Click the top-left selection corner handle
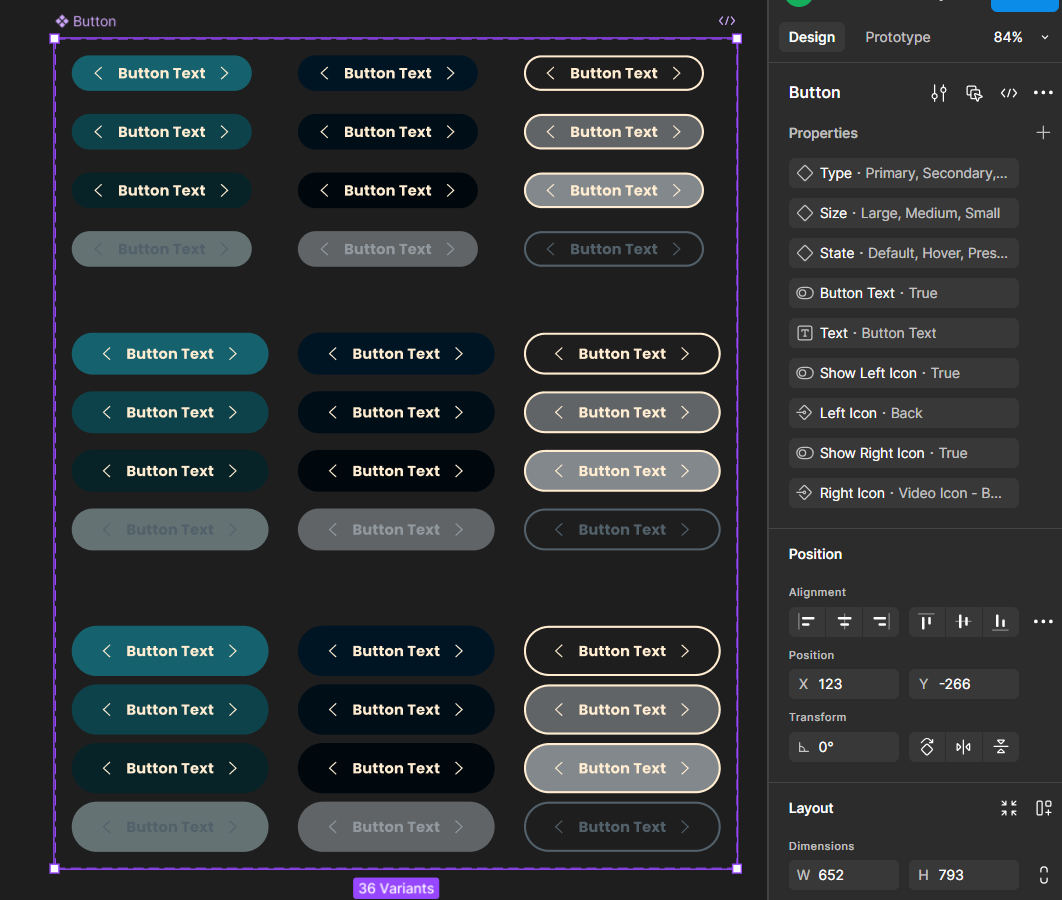1062x900 pixels. (55, 39)
